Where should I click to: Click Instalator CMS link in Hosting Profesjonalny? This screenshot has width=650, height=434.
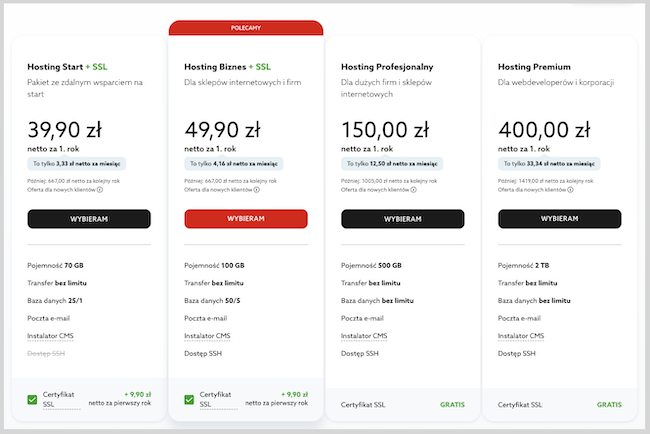point(364,336)
